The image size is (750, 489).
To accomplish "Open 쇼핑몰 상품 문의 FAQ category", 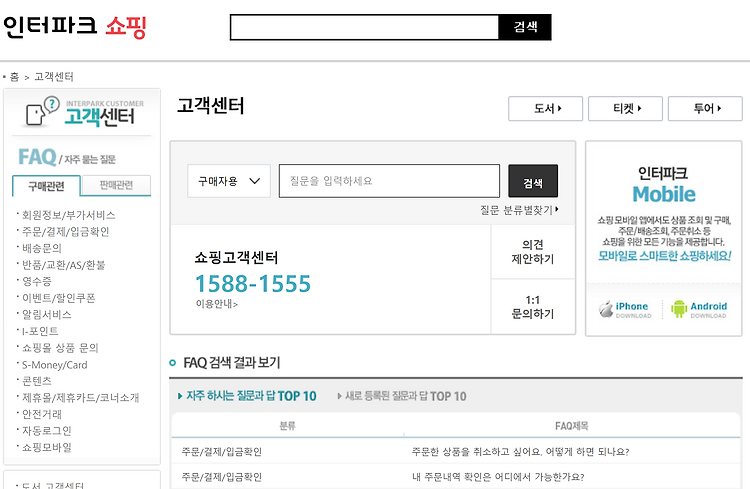I will (x=60, y=348).
